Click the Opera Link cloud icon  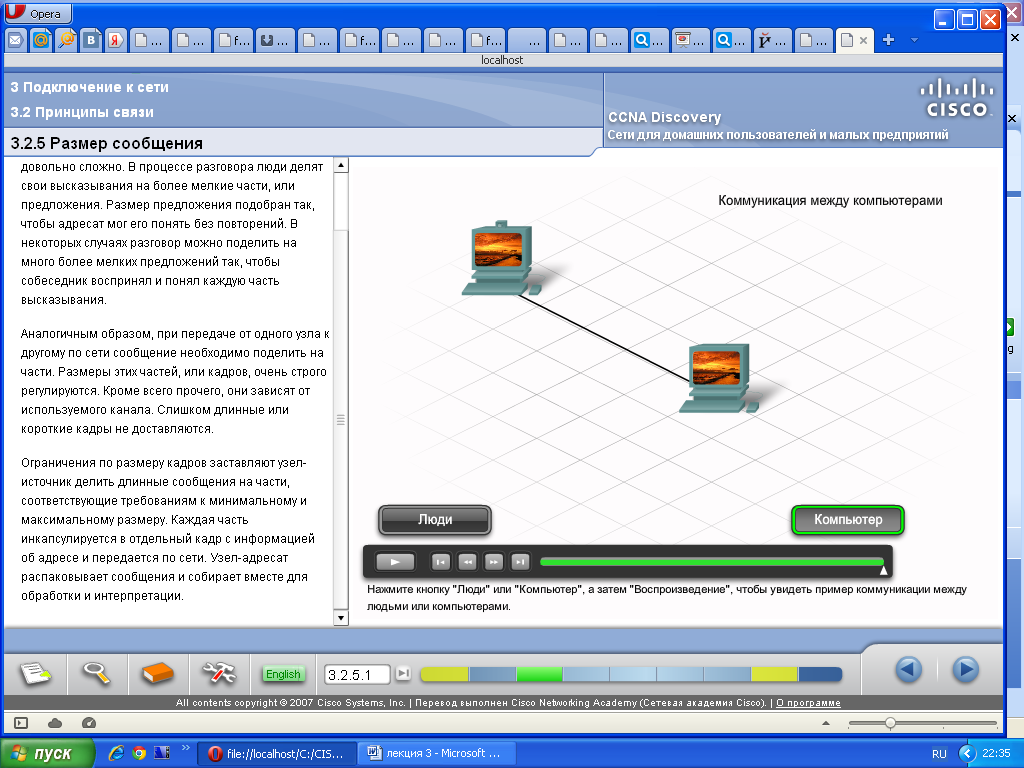56,723
